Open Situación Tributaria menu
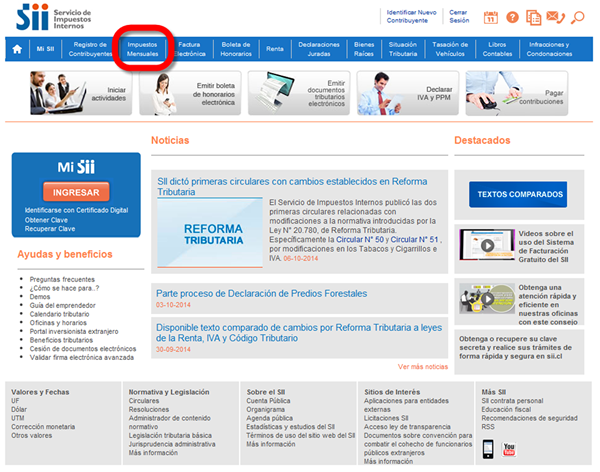The height and width of the screenshot is (472, 600). (403, 49)
